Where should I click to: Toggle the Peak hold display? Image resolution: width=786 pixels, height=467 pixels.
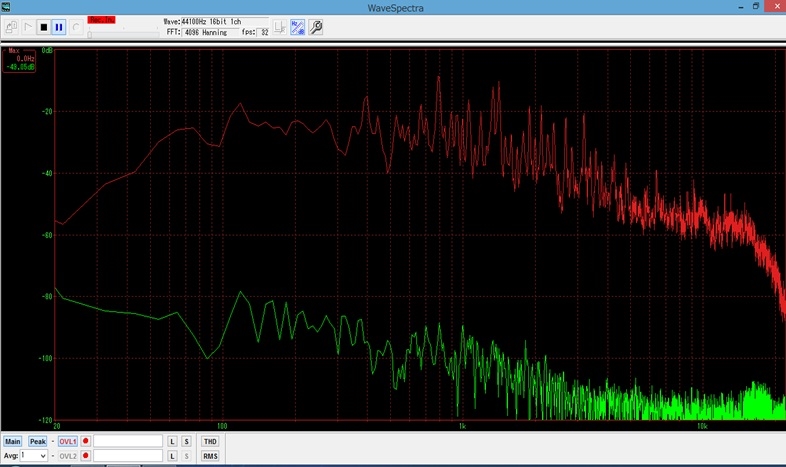[38, 441]
